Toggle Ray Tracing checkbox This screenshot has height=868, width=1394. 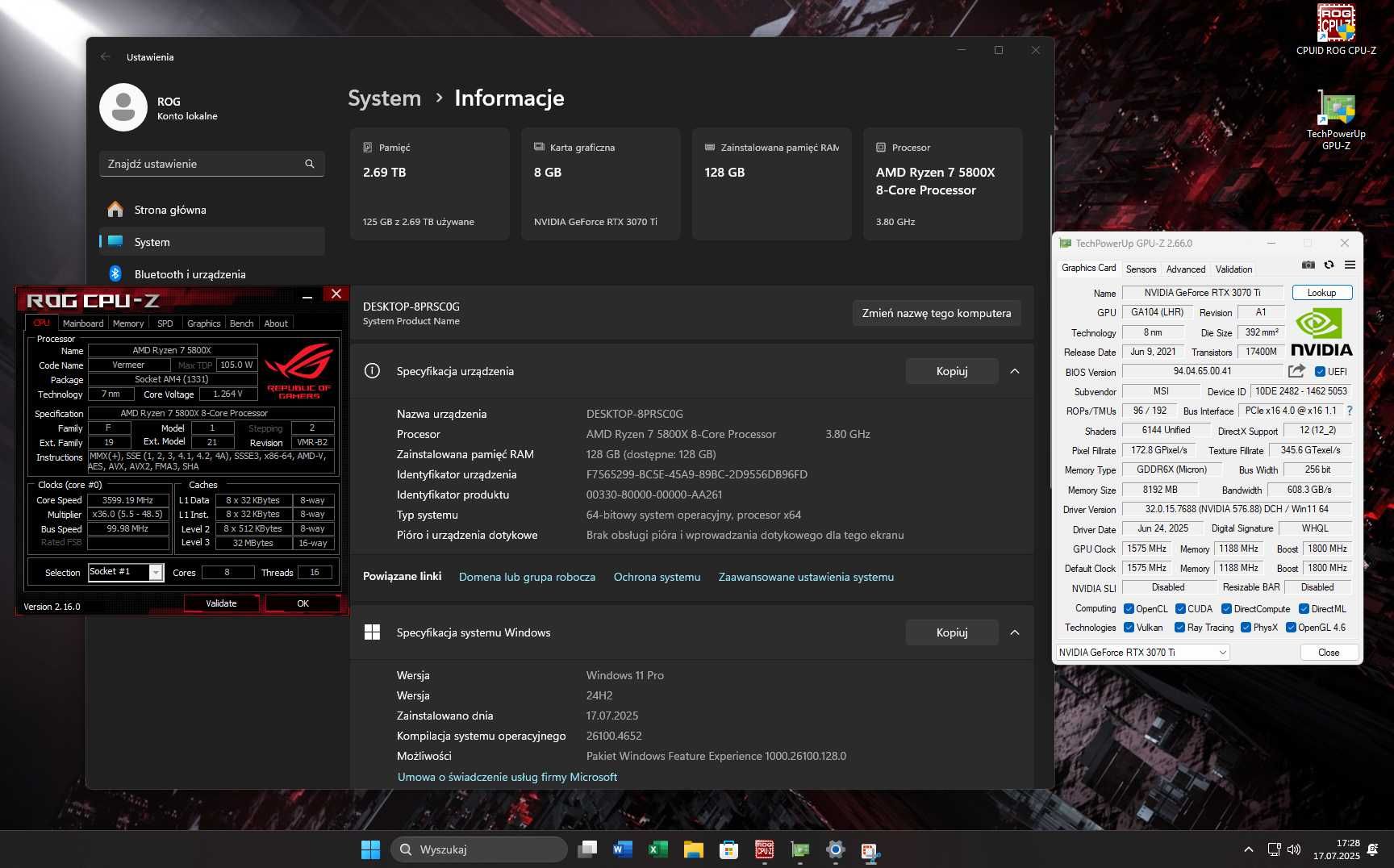coord(1179,628)
